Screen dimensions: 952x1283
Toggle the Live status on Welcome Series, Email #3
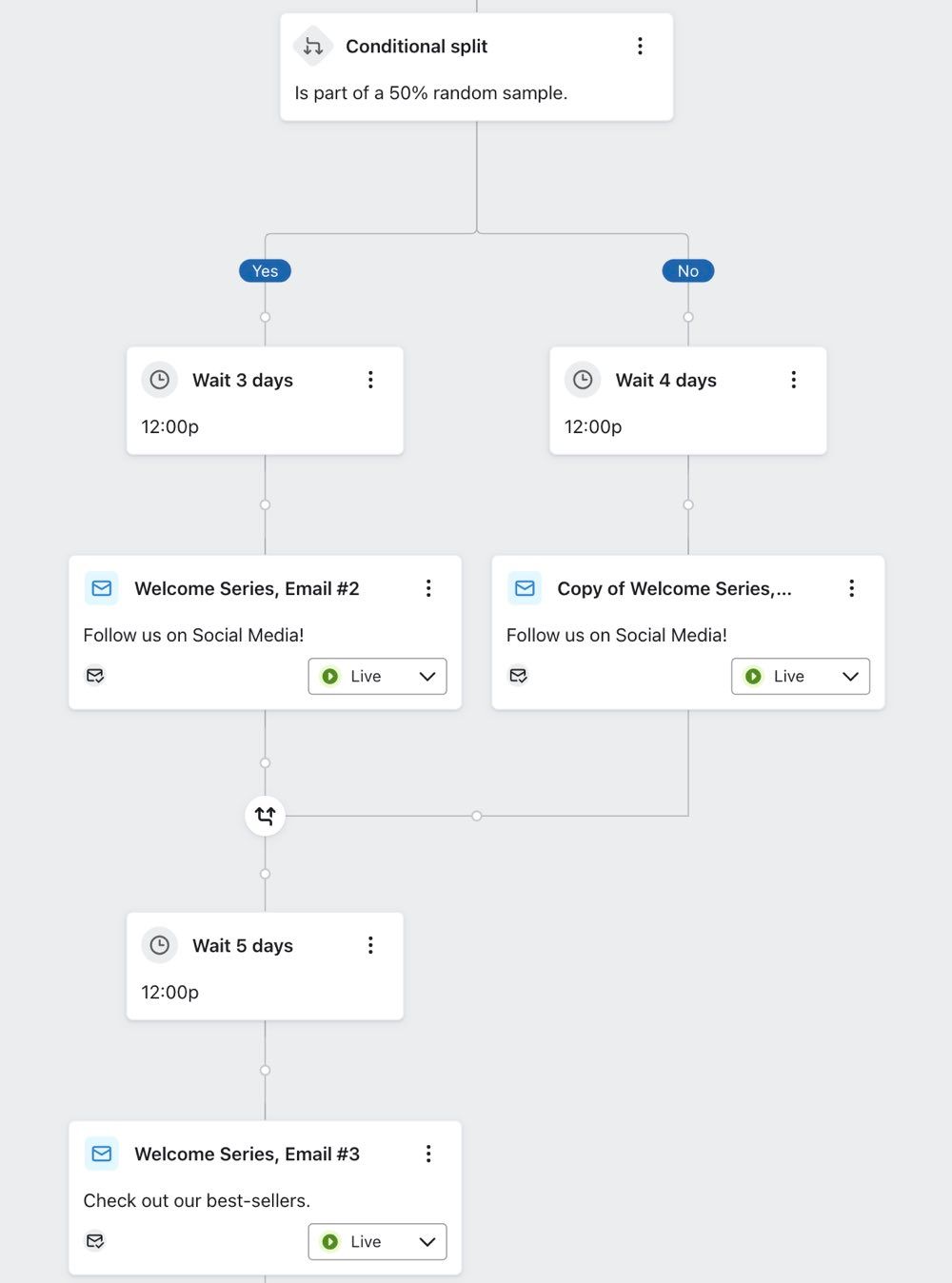click(x=364, y=1241)
